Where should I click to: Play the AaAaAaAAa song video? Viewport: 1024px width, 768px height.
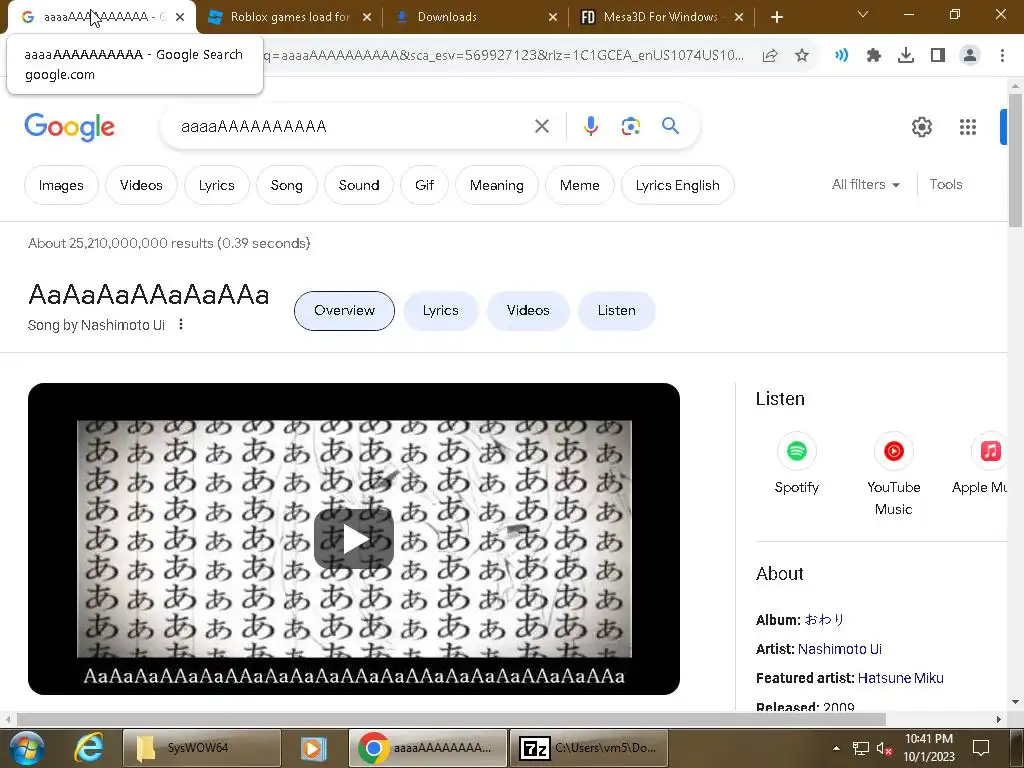pyautogui.click(x=354, y=539)
